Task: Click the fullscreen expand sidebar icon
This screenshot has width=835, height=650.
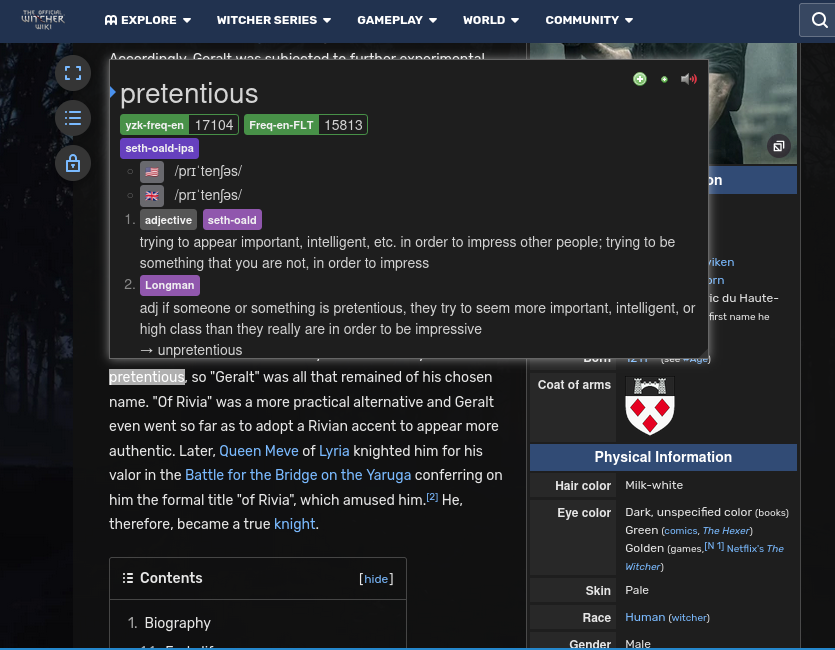Action: coord(73,73)
